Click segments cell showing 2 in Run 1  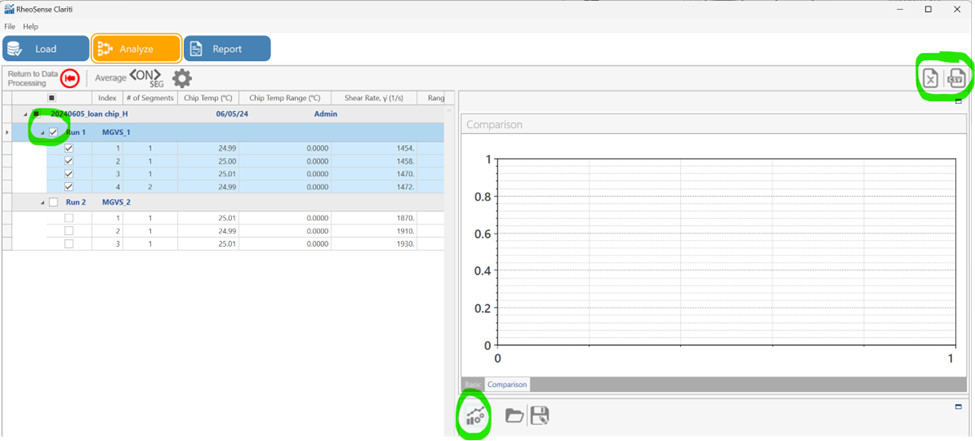coord(150,187)
